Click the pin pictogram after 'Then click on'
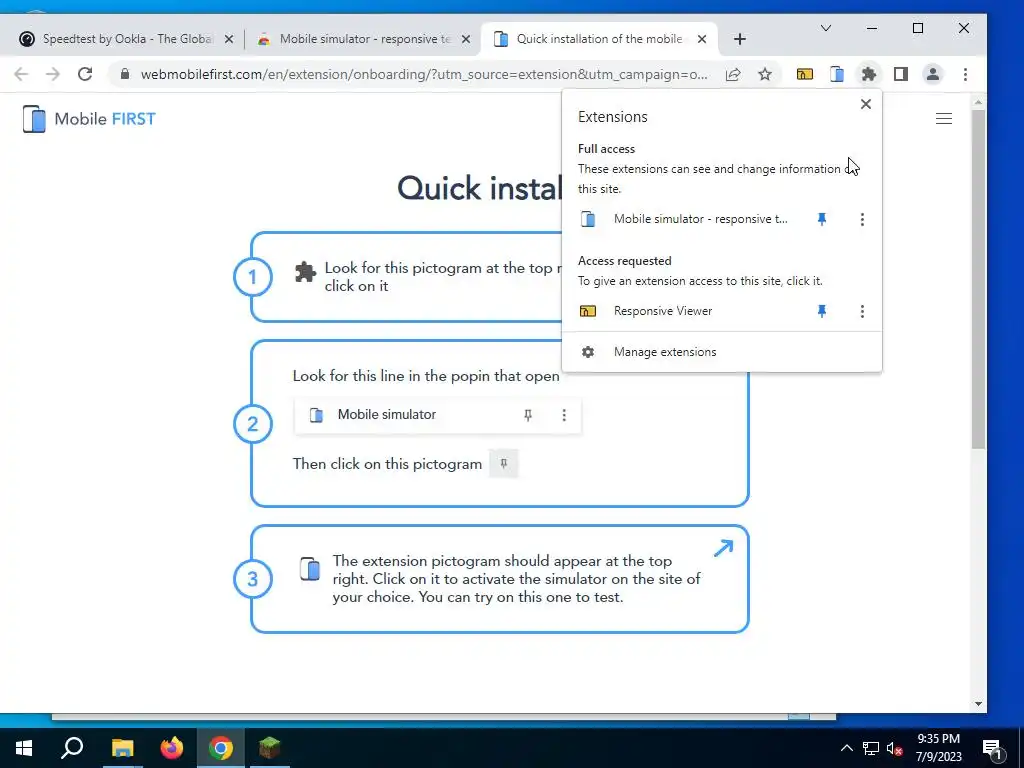1024x768 pixels. point(504,464)
